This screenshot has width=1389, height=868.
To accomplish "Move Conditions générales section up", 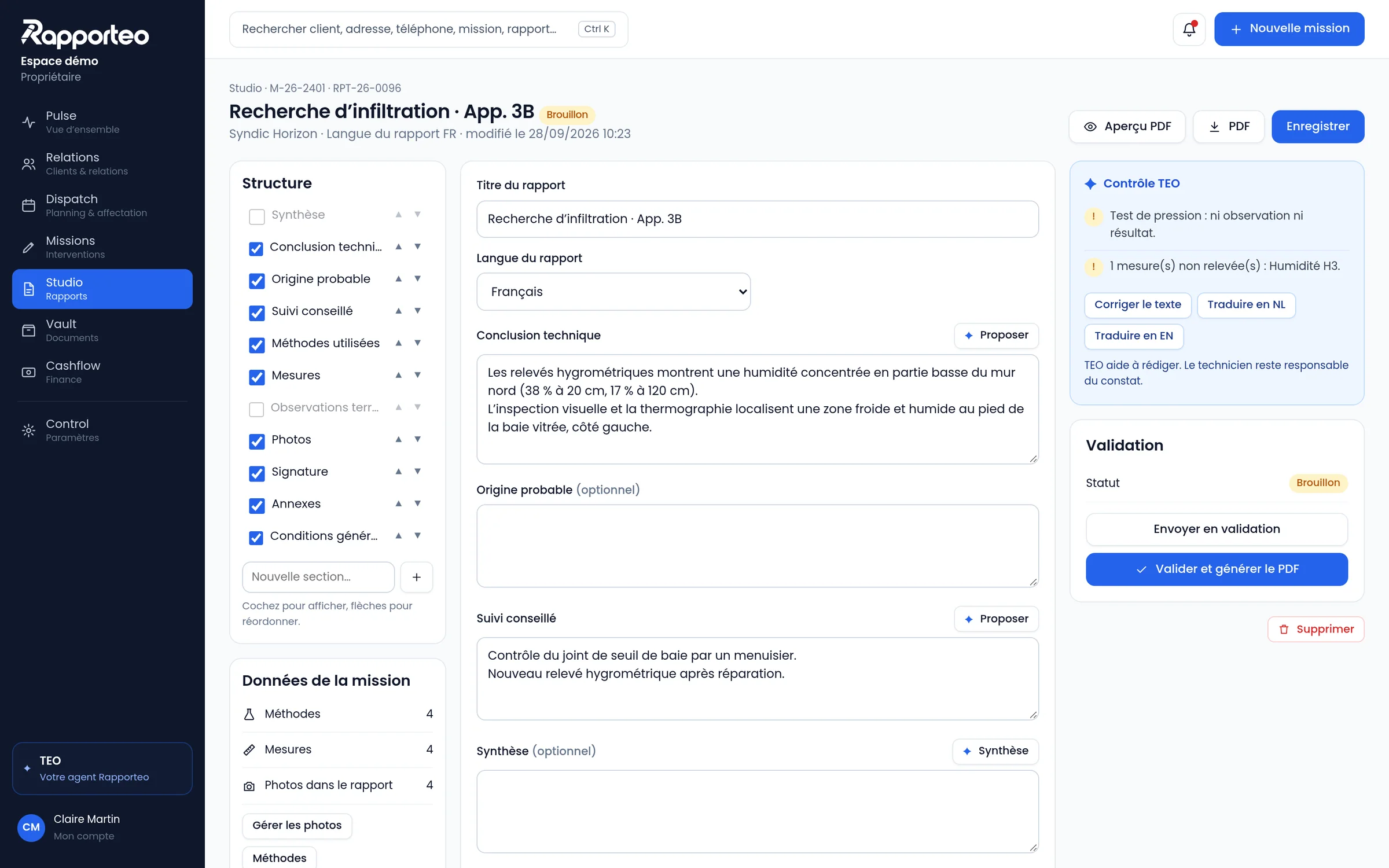I will coord(398,536).
